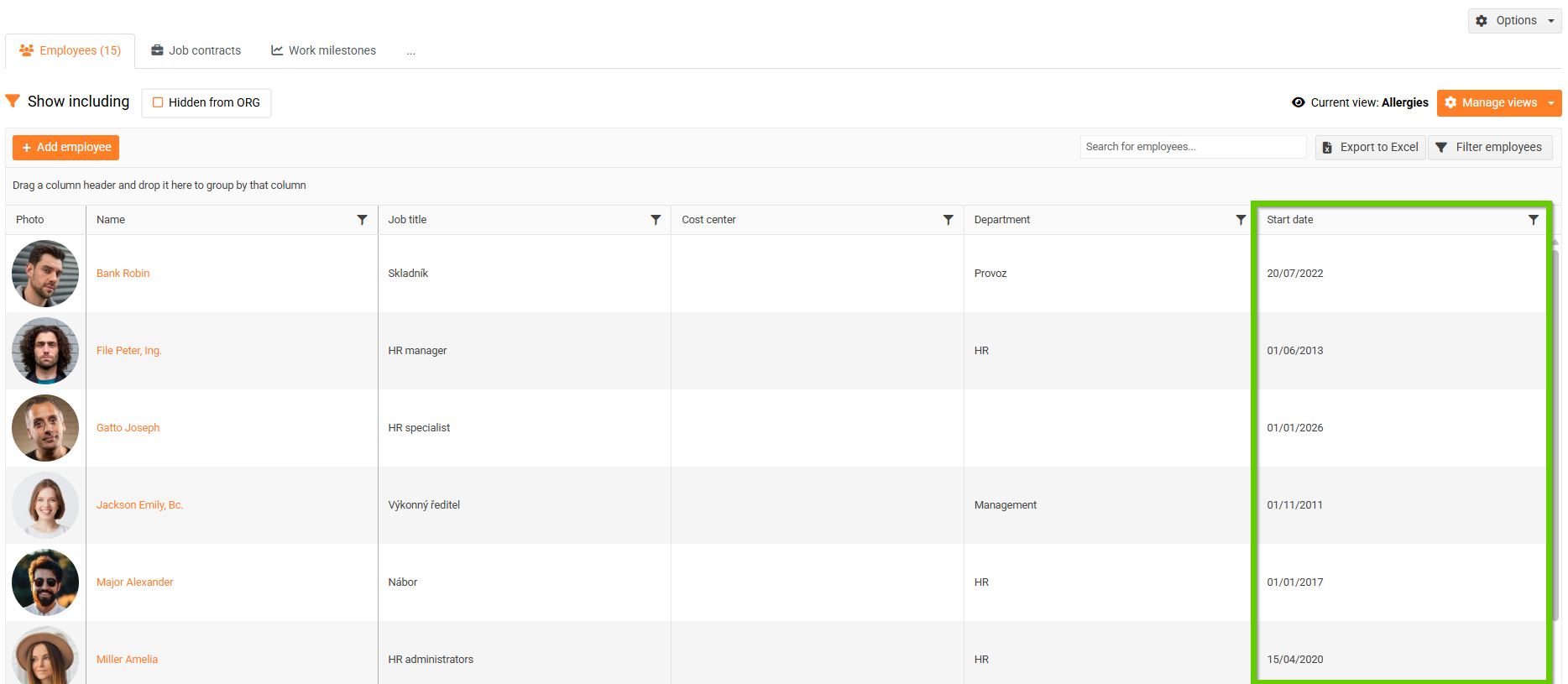
Task: Click Add employee button
Action: tap(65, 147)
